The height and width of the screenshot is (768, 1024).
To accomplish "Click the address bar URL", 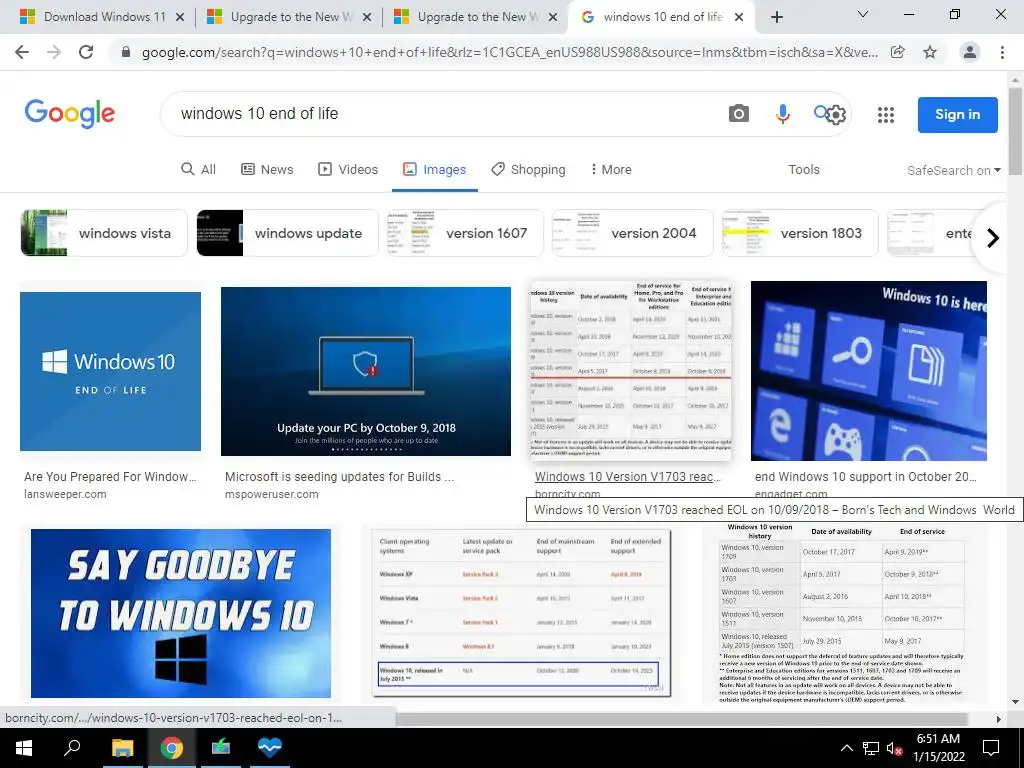I will click(x=509, y=52).
